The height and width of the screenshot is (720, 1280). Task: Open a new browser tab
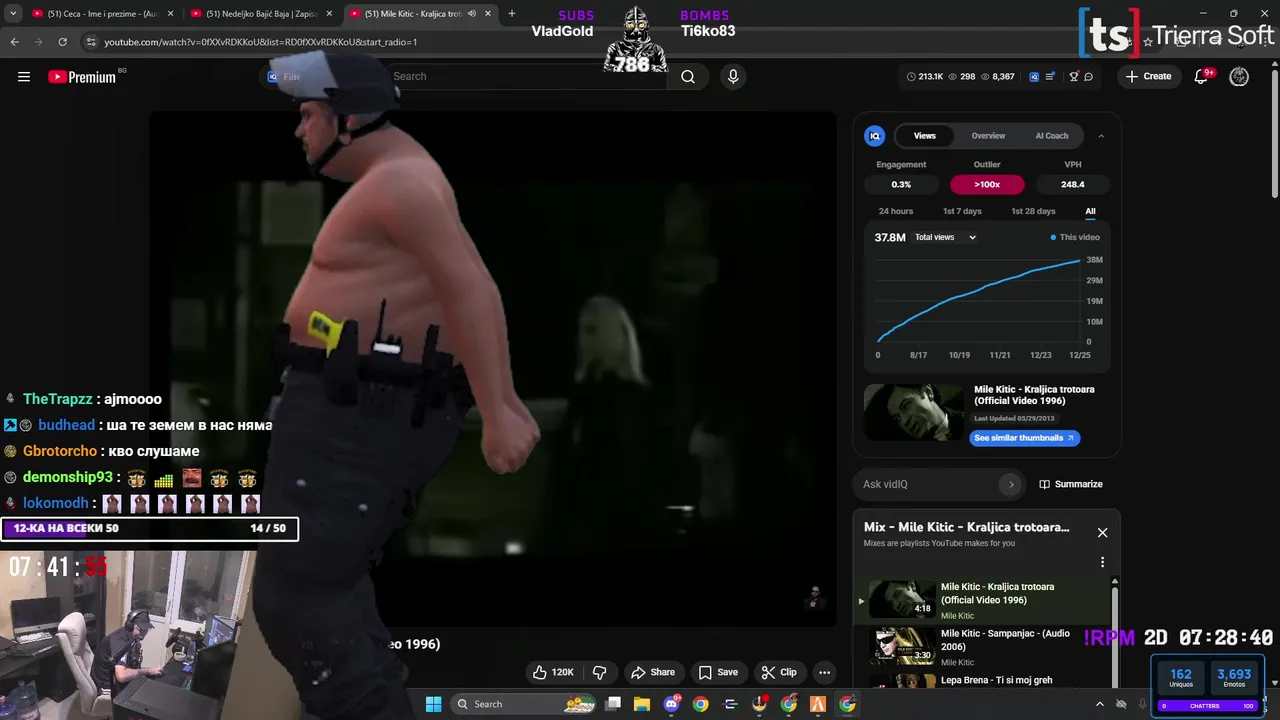[511, 14]
